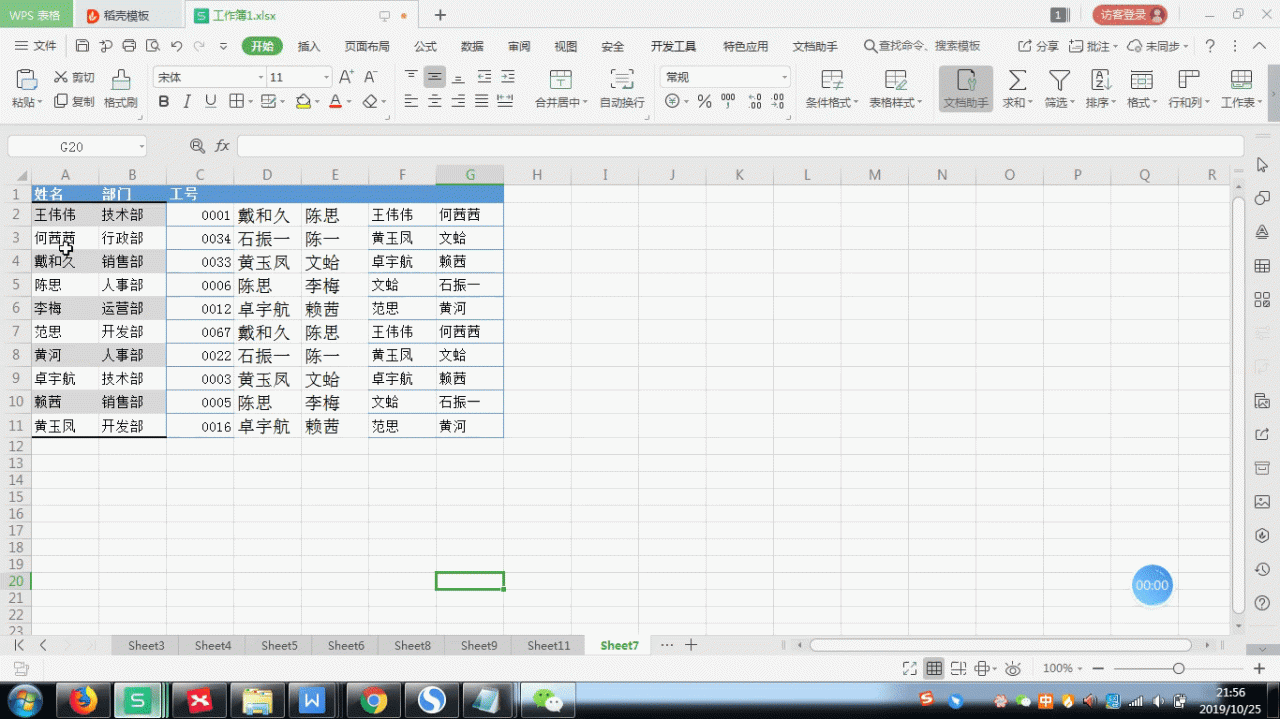Decrease font size with A- icon
The width and height of the screenshot is (1280, 719).
coord(370,77)
